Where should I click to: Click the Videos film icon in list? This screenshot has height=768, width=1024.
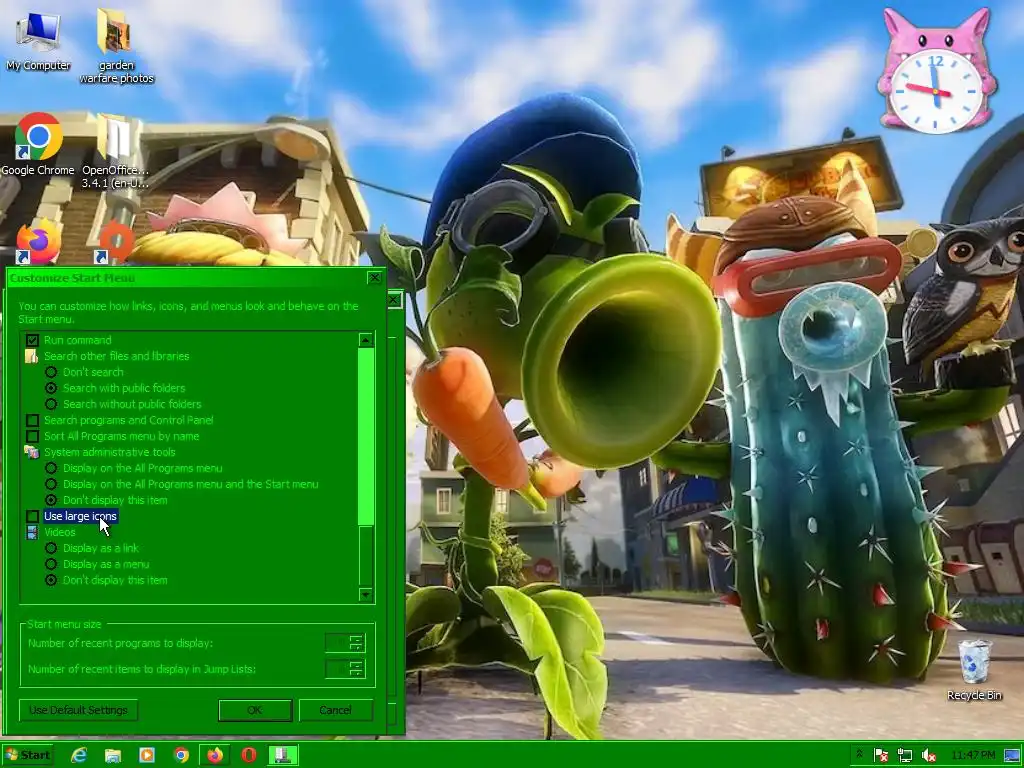(x=31, y=532)
